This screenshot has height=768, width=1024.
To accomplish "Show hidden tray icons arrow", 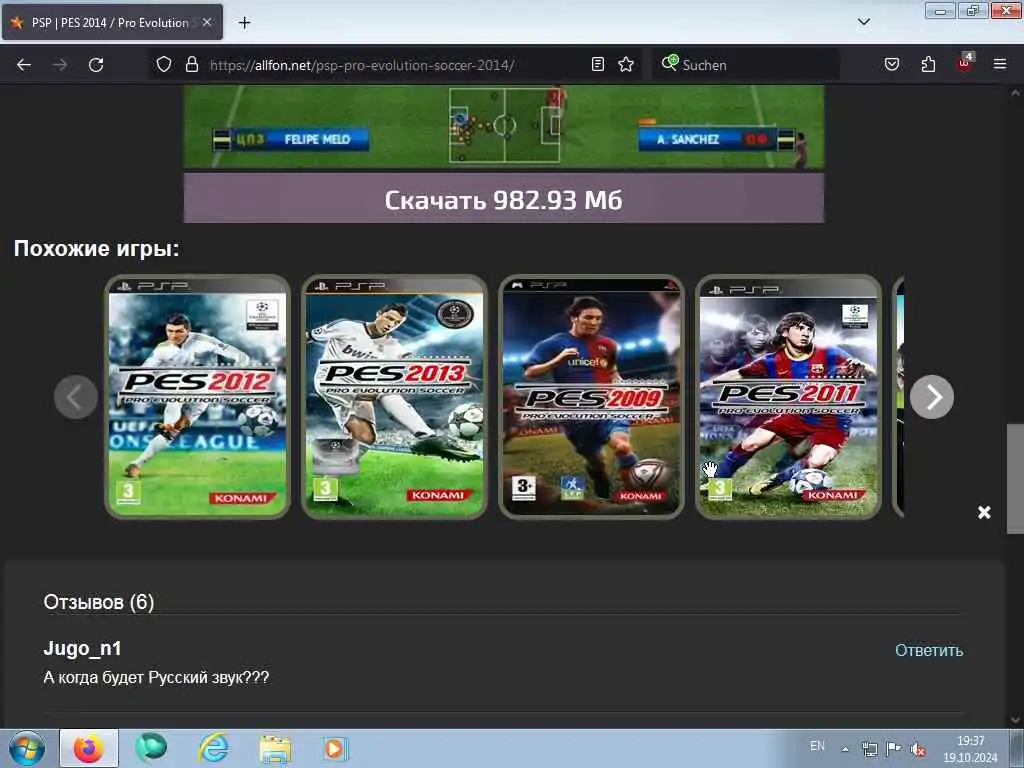I will [845, 749].
